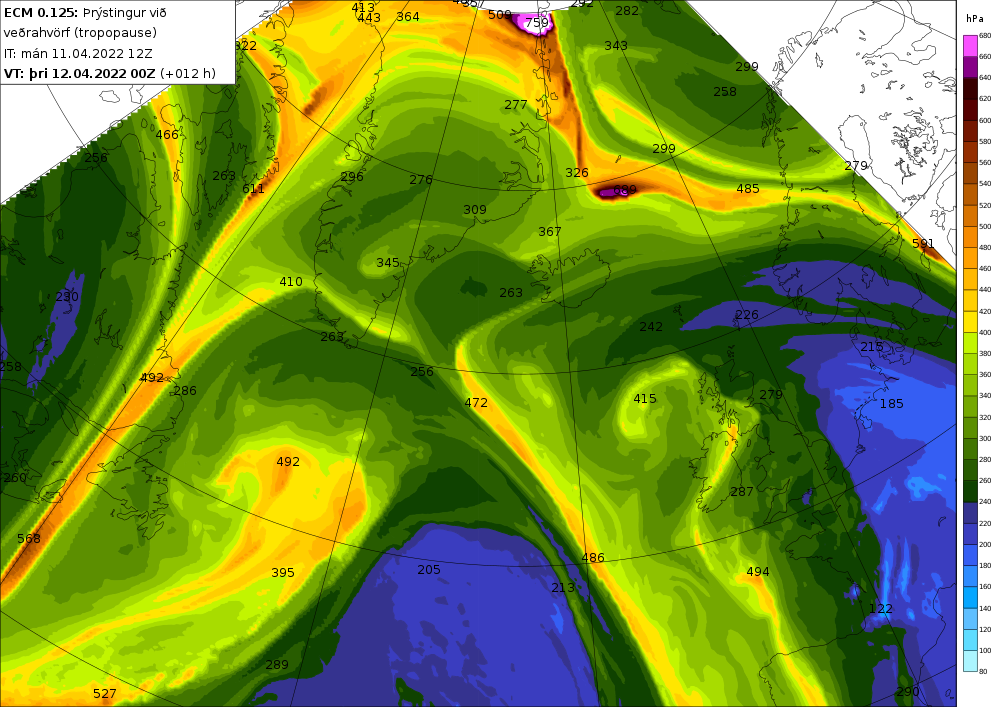Click the '230' map value
The width and height of the screenshot is (1000, 707).
coord(67,296)
